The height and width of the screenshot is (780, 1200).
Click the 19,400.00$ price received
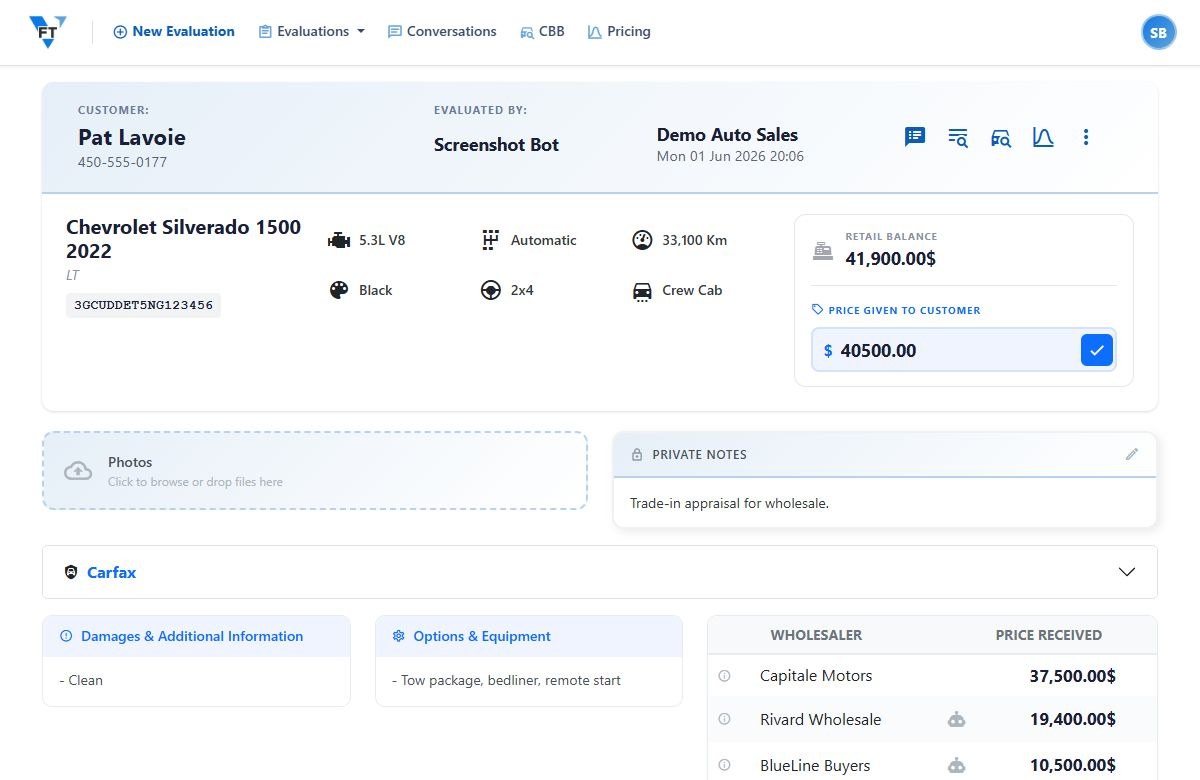tap(1073, 719)
